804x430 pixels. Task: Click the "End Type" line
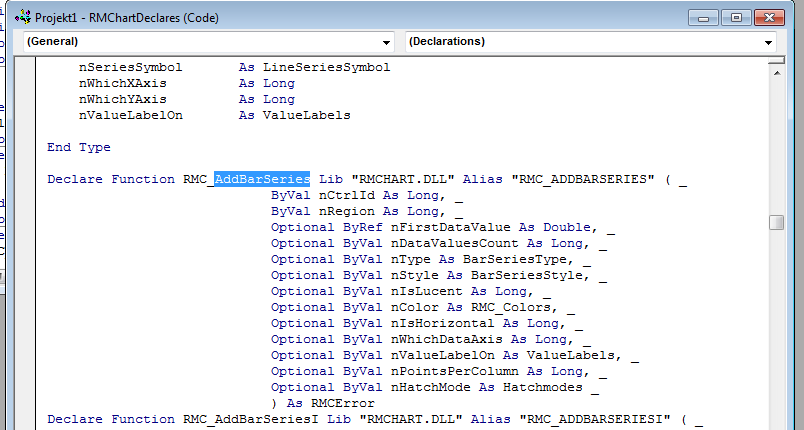[x=79, y=147]
